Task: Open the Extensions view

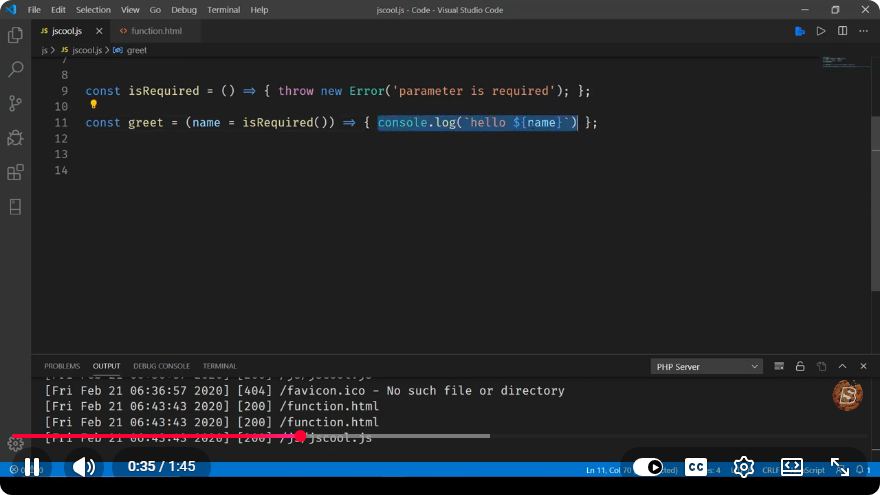Action: (x=15, y=172)
